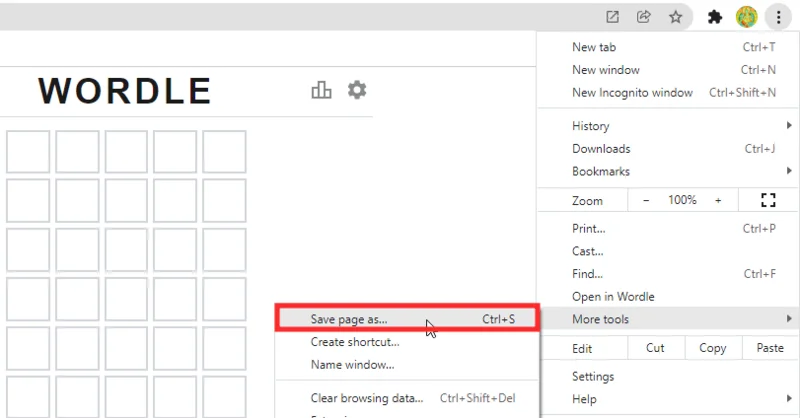The image size is (800, 418).
Task: Click the 100% zoom level value
Action: (x=682, y=200)
